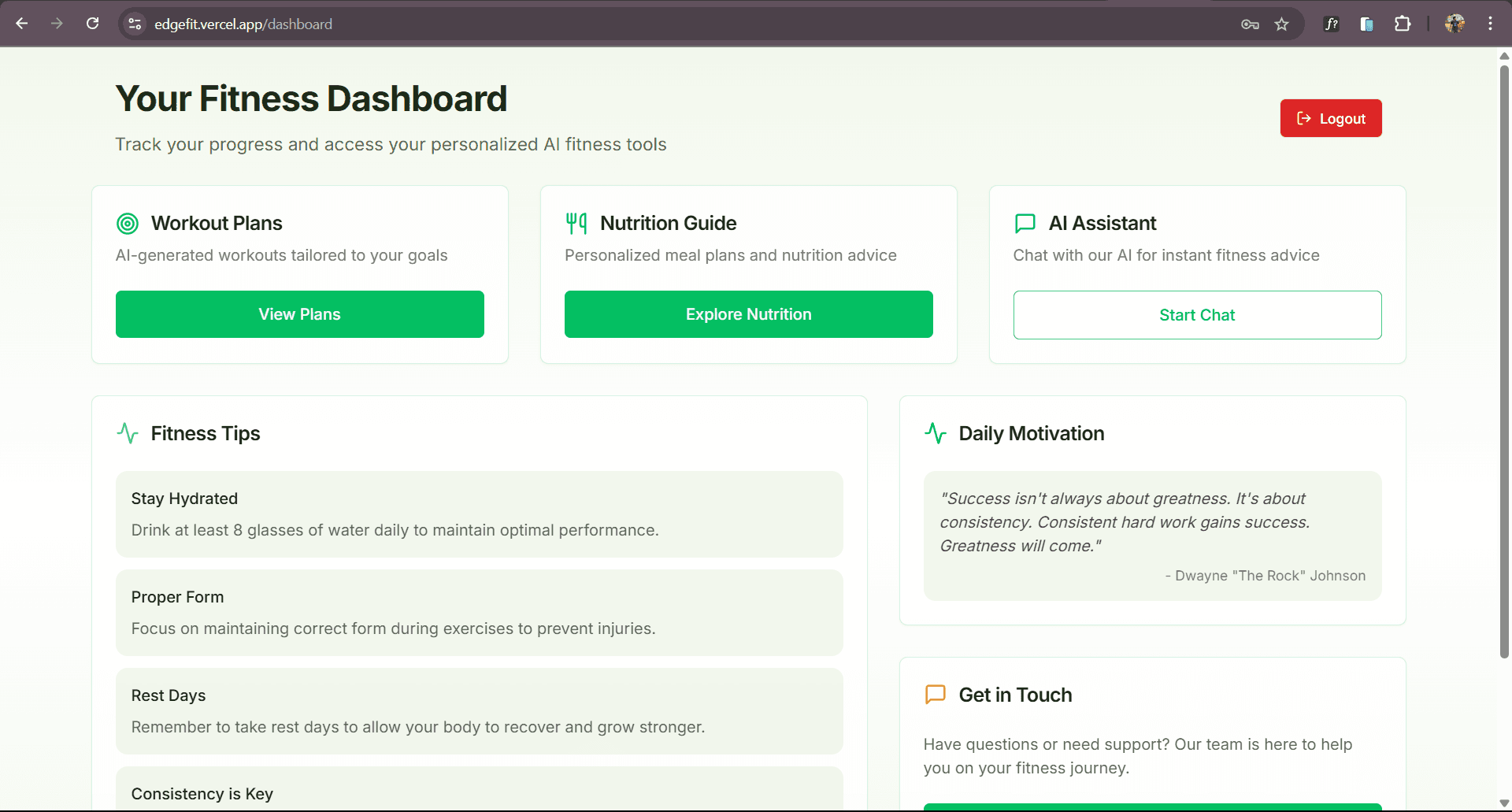
Task: Go forward using the browser forward arrow
Action: 57,24
